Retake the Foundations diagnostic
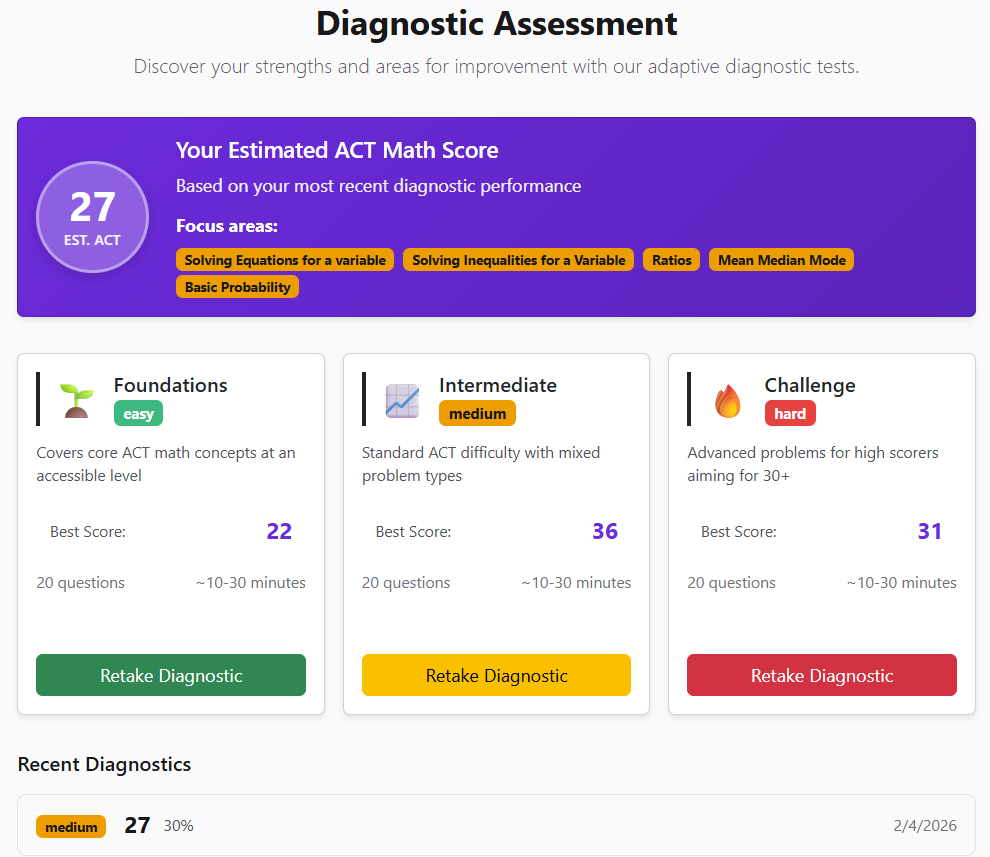 click(170, 675)
